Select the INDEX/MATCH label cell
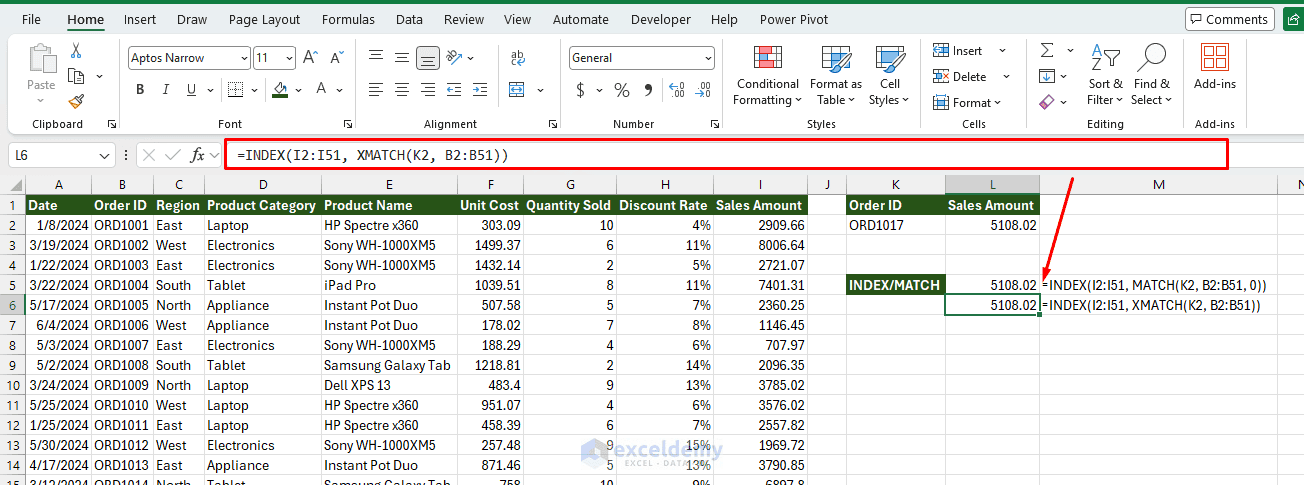The width and height of the screenshot is (1304, 485). click(x=895, y=285)
